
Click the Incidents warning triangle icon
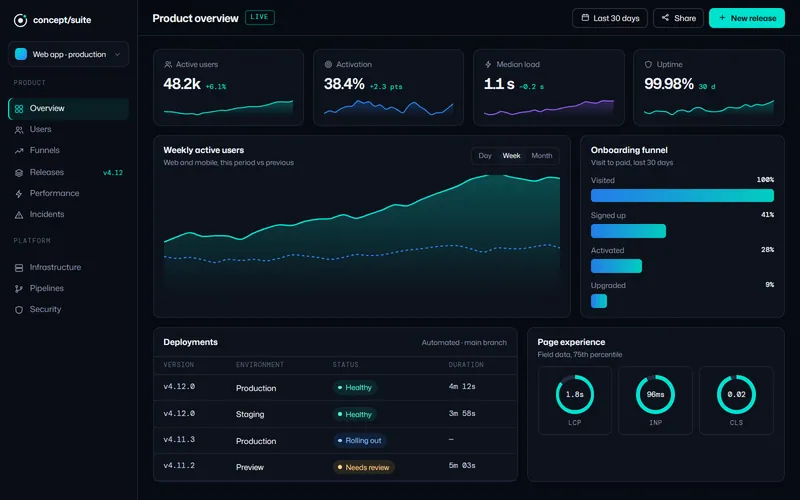click(19, 215)
